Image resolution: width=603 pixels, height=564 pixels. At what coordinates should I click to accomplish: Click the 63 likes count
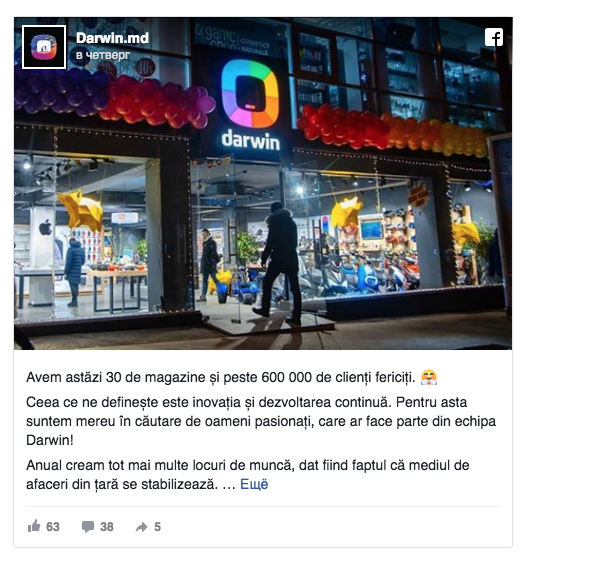click(53, 527)
